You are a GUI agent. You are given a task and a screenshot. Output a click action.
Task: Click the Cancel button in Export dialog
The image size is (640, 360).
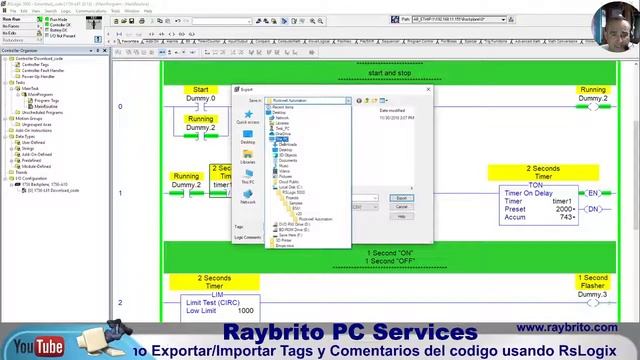(402, 207)
